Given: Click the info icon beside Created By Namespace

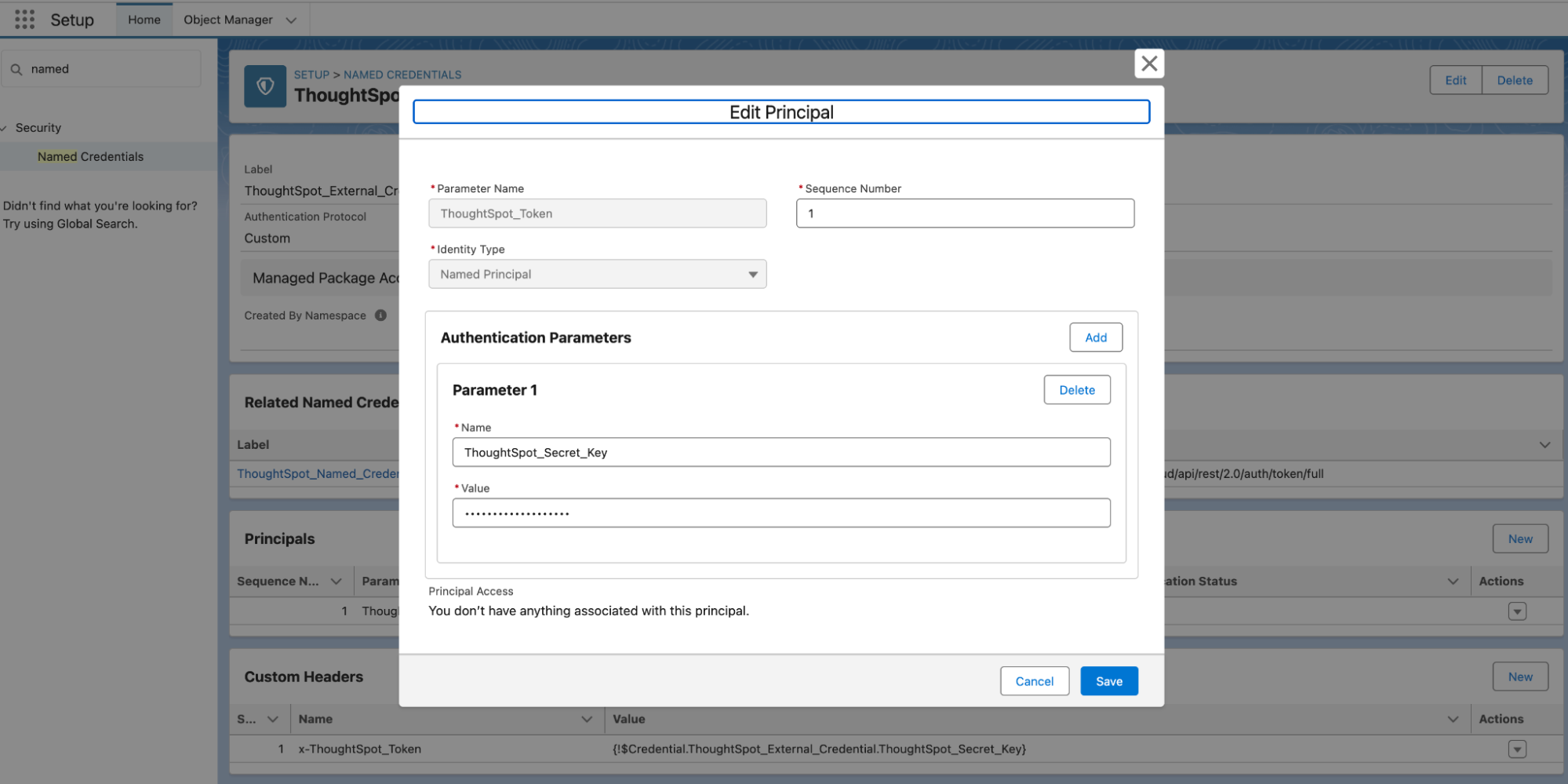Looking at the screenshot, I should pyautogui.click(x=380, y=315).
